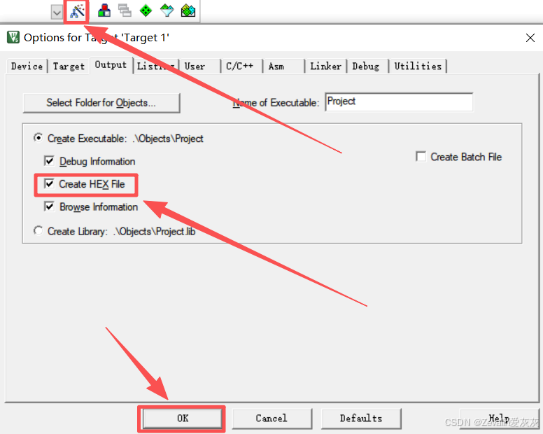The image size is (543, 434).
Task: Click the Select Software Packs icon
Action: (167, 11)
